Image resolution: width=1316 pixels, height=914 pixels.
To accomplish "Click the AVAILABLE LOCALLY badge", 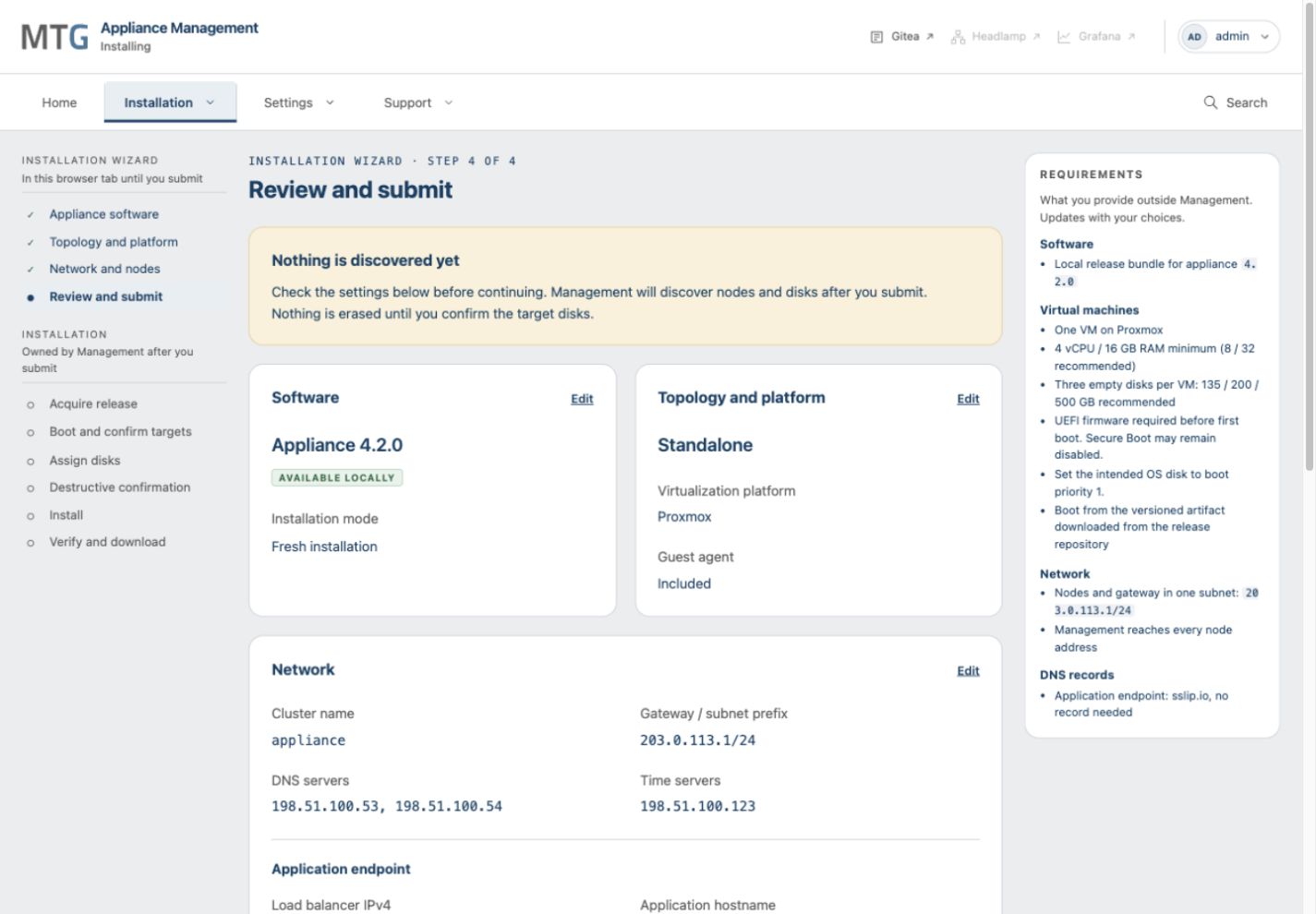I will (x=336, y=477).
